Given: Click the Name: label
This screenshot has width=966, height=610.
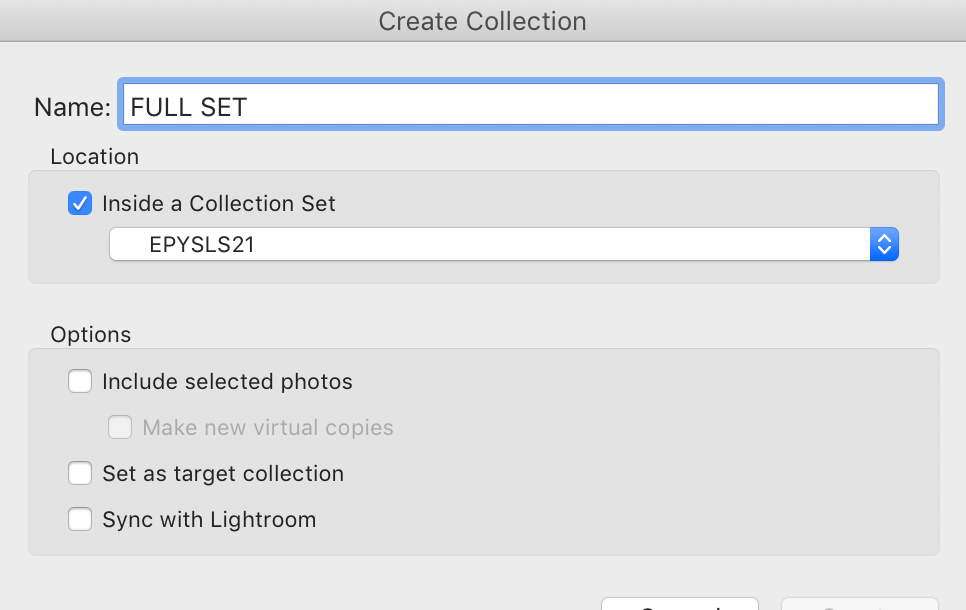Looking at the screenshot, I should [72, 107].
